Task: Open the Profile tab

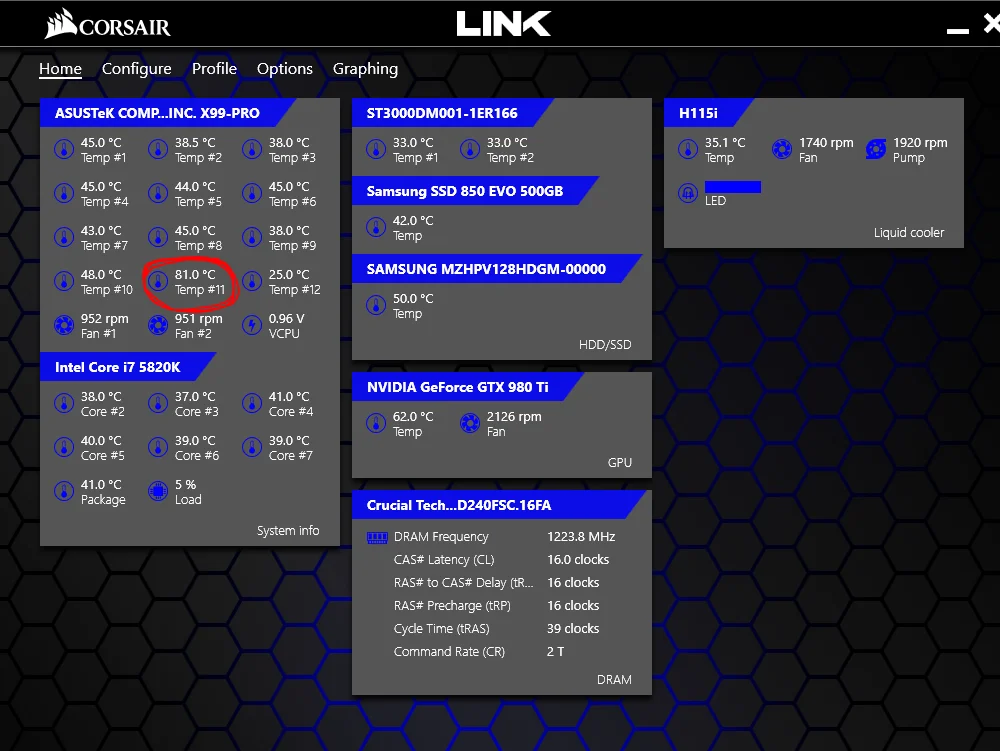Action: tap(214, 69)
